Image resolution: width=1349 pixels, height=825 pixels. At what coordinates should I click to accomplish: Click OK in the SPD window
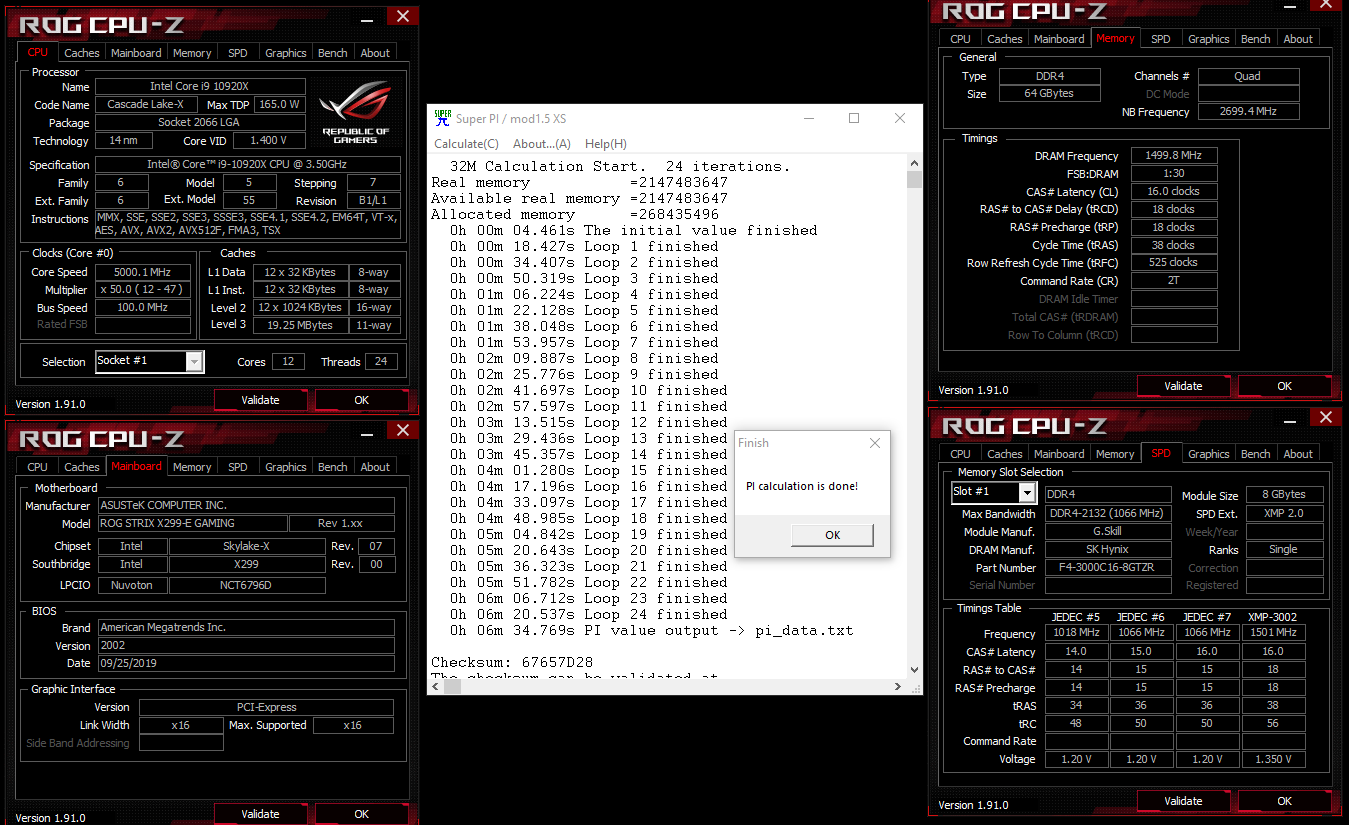pos(1285,801)
